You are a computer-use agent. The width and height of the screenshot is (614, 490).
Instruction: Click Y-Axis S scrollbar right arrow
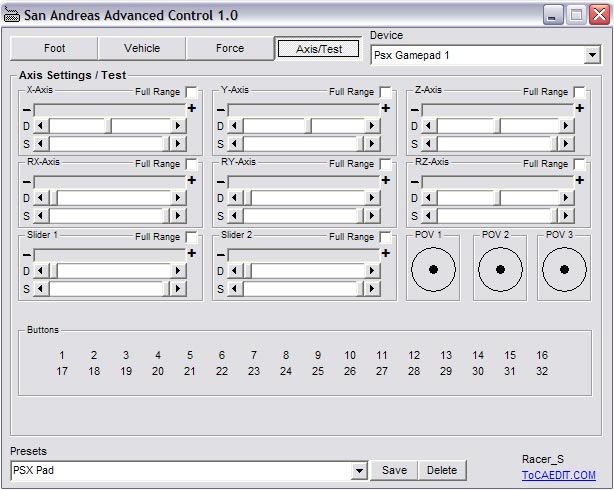[372, 144]
